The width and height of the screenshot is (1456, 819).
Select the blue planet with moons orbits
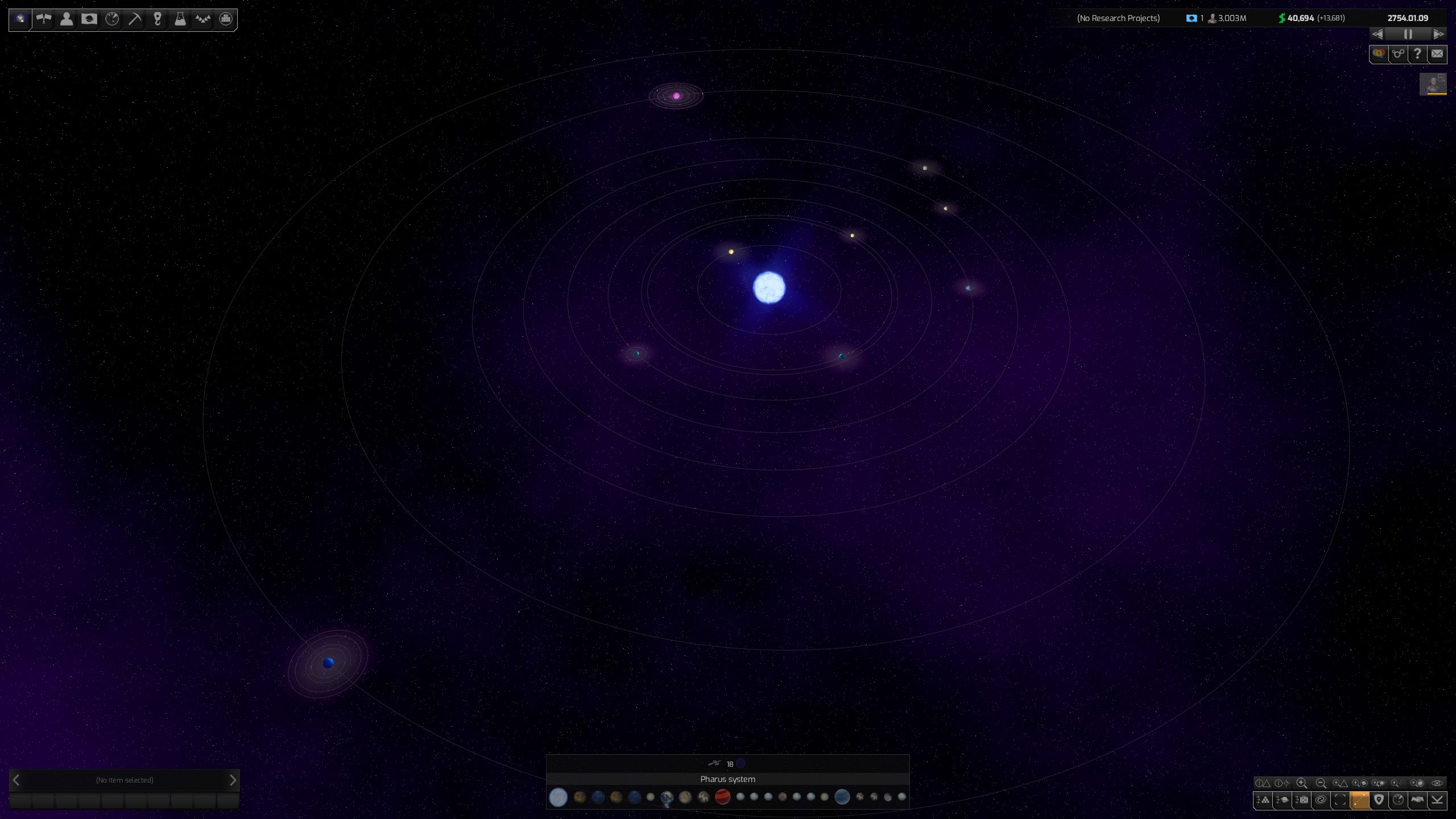[328, 663]
